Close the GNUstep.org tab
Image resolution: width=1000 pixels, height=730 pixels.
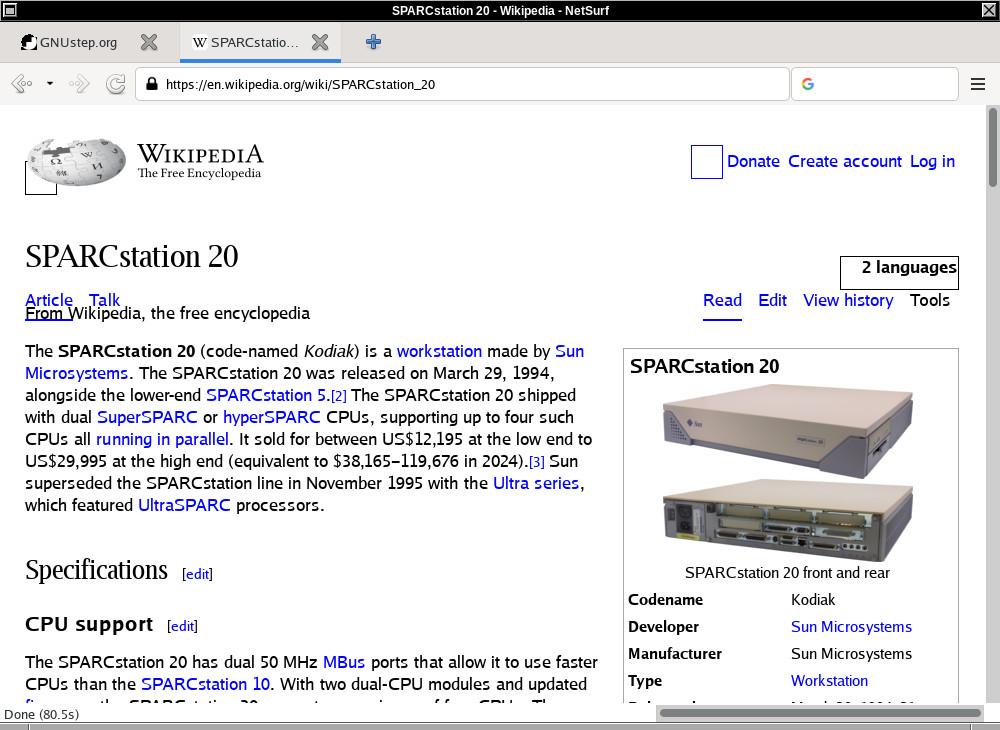pyautogui.click(x=148, y=42)
